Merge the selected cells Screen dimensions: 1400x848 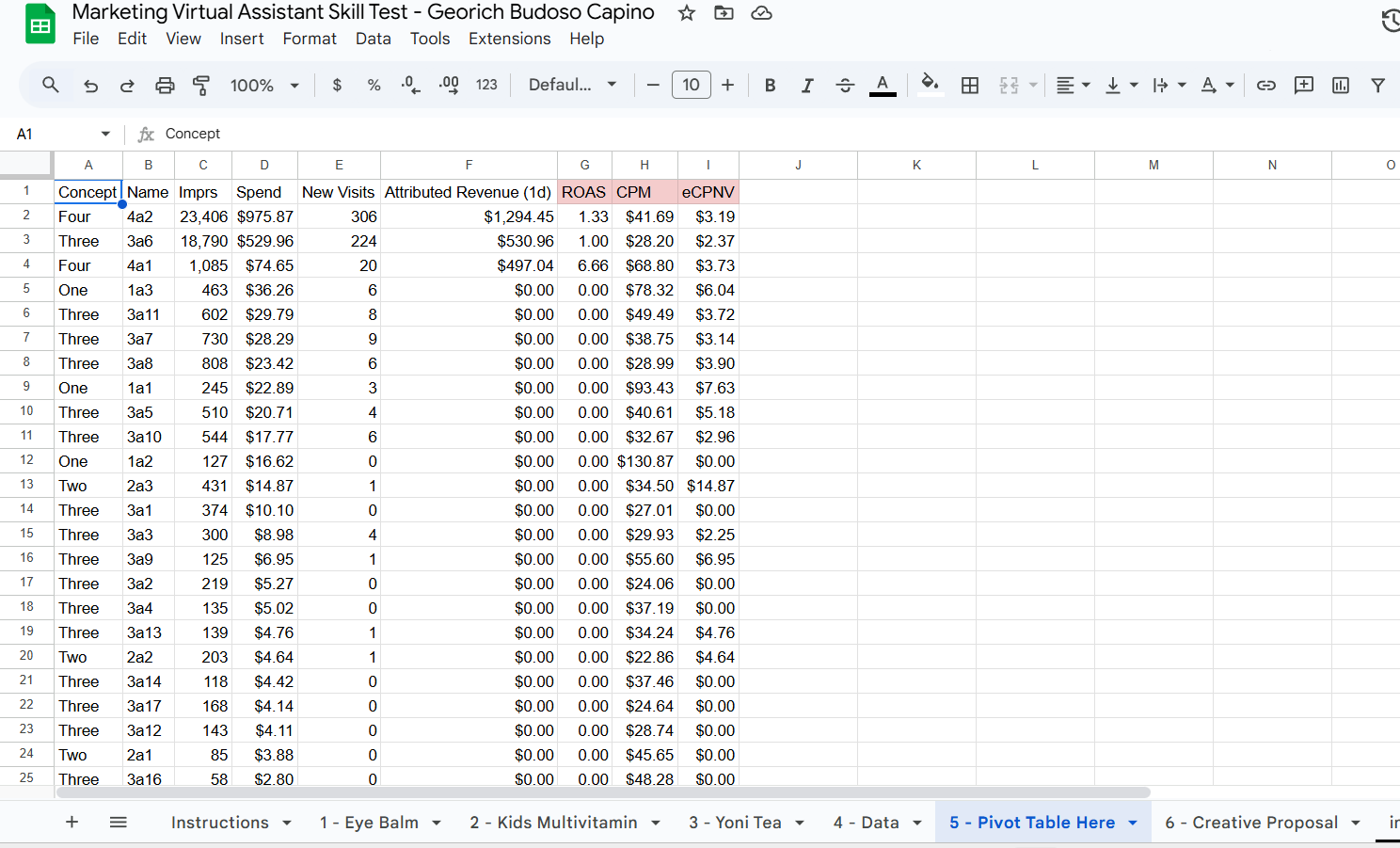coord(1009,86)
